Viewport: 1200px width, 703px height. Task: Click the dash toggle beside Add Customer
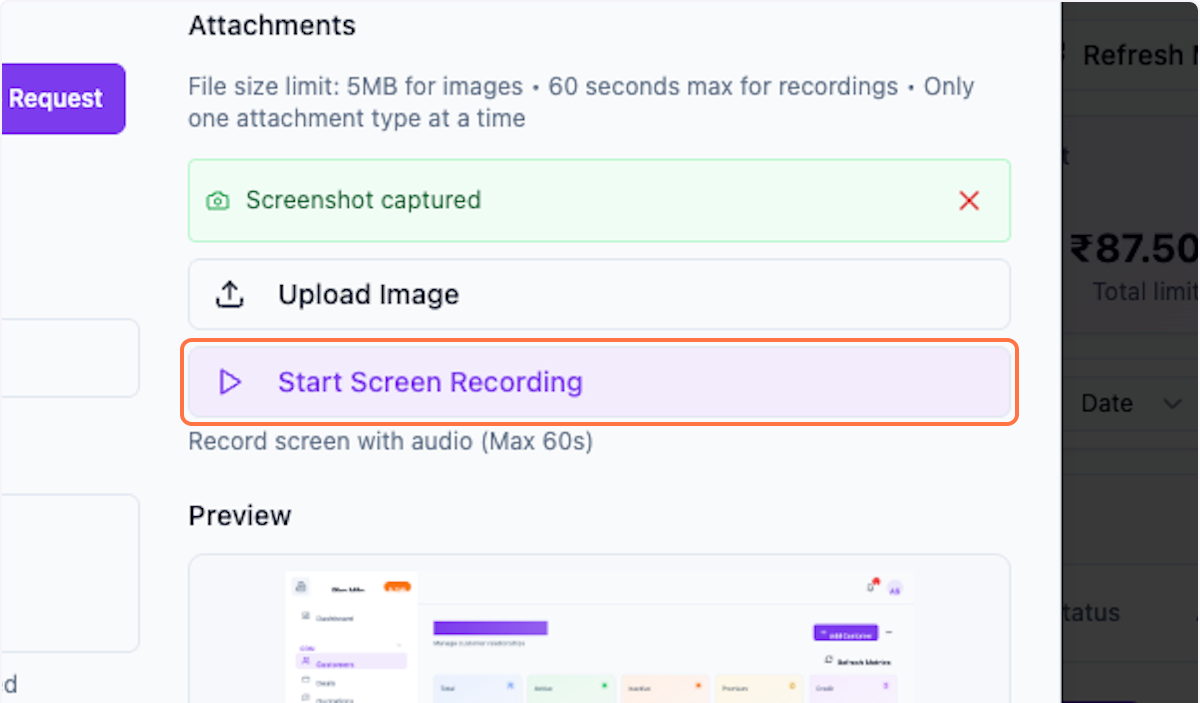pyautogui.click(x=889, y=632)
